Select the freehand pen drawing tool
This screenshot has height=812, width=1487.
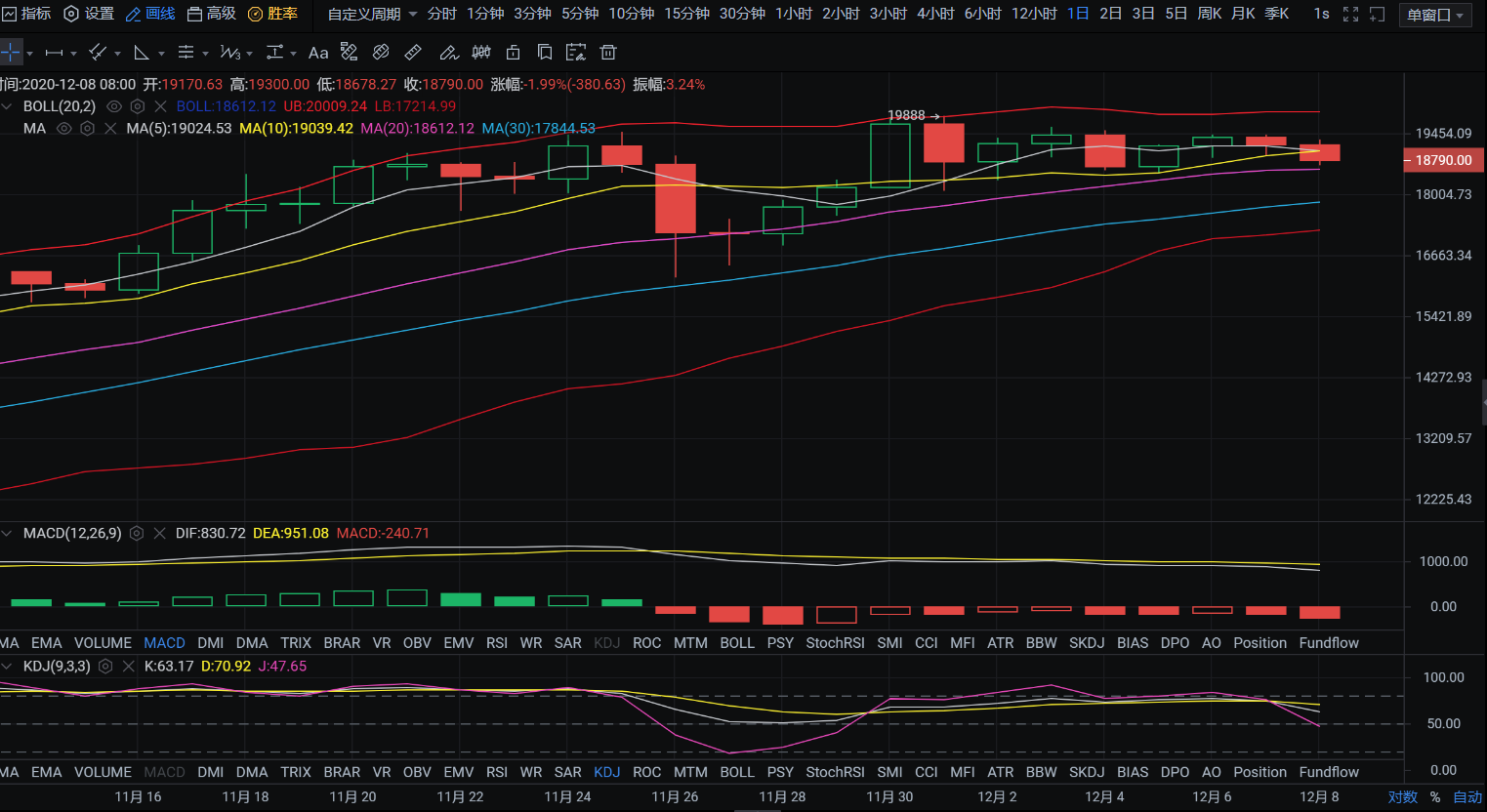pos(448,53)
